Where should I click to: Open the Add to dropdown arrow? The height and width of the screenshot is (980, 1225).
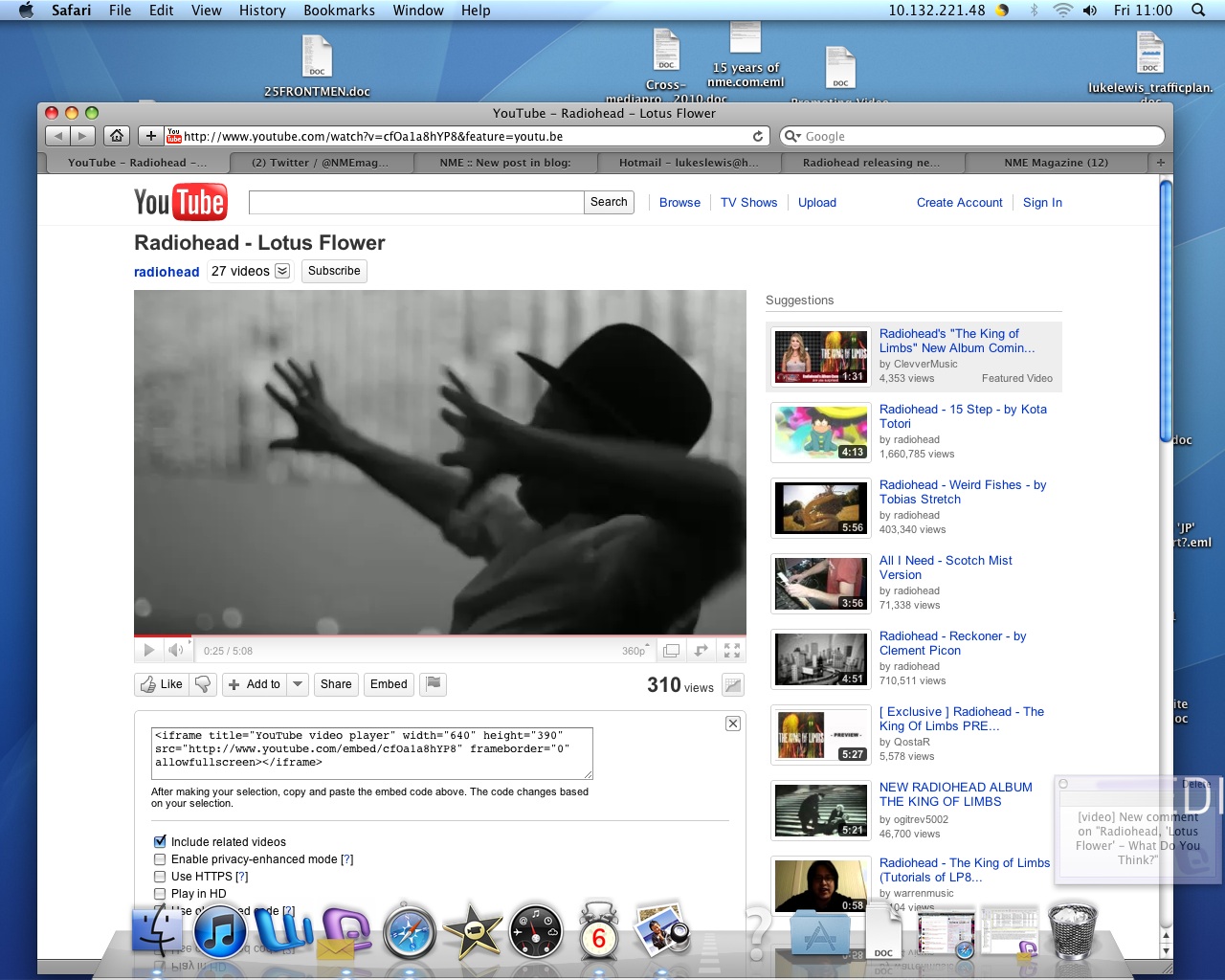pos(298,684)
